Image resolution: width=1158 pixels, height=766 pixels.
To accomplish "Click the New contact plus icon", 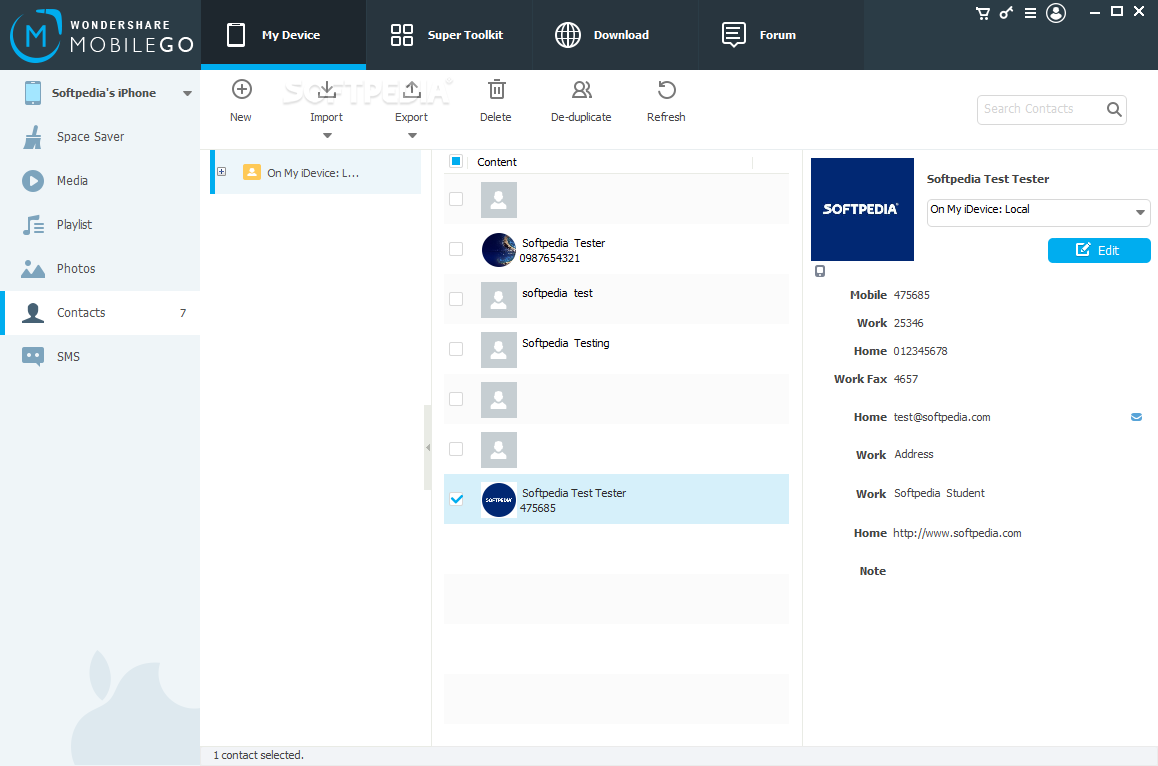I will point(241,89).
